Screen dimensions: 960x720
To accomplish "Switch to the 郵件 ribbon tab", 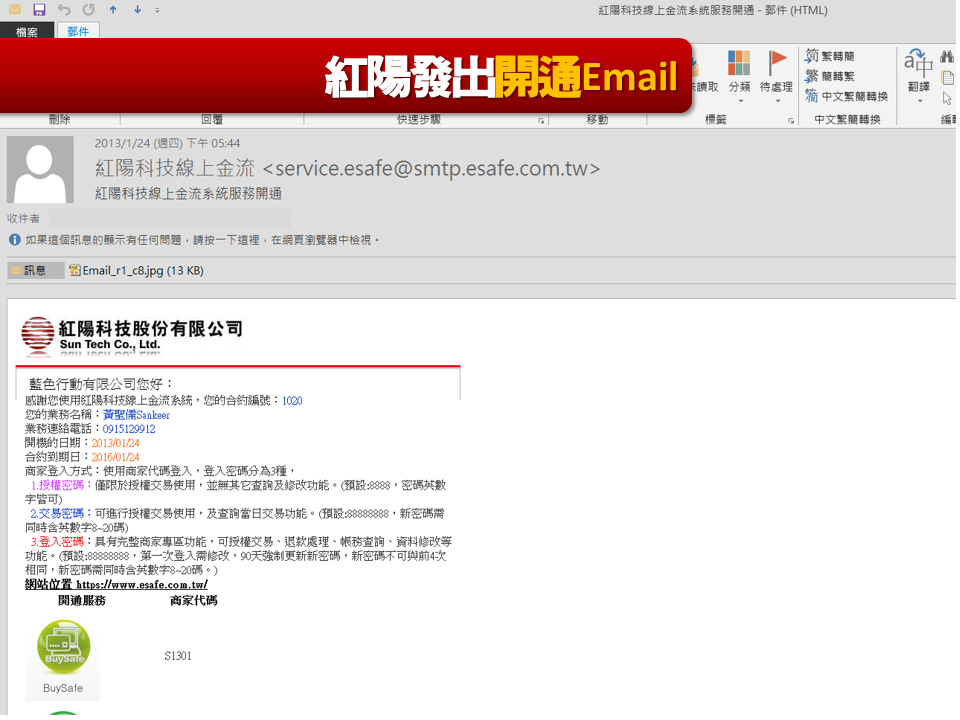I will pos(79,30).
